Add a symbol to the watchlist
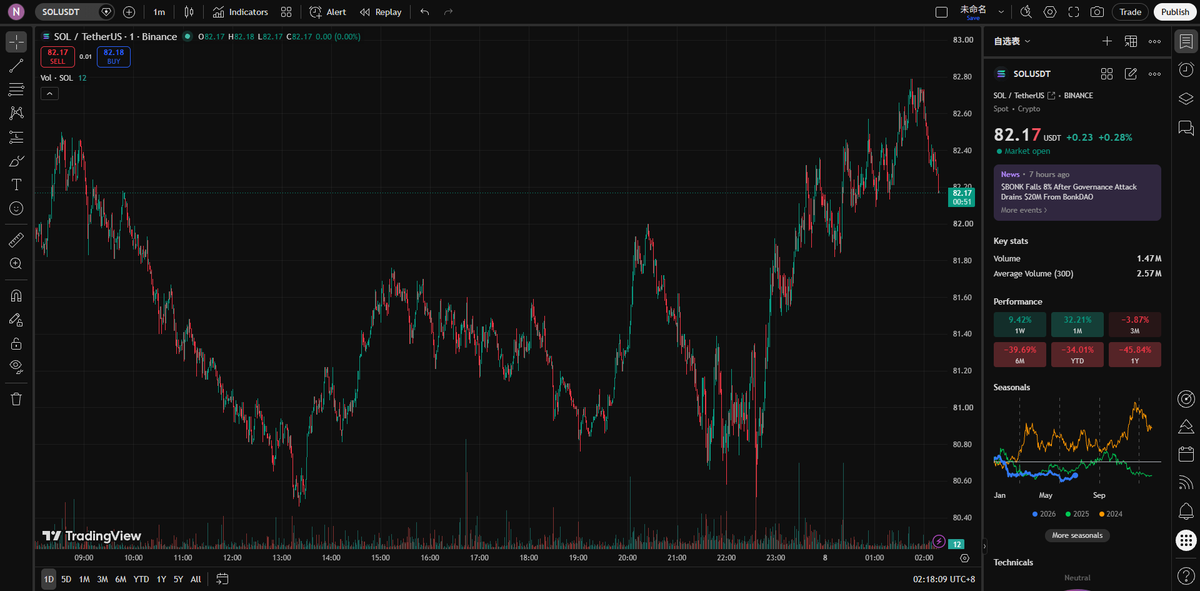1200x591 pixels. tap(1107, 41)
